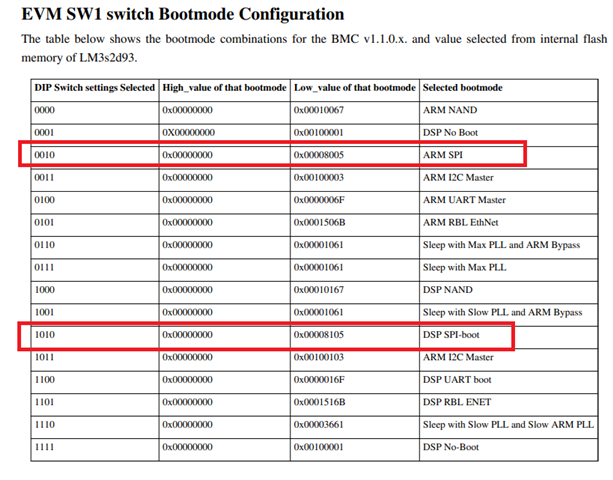Click low value '0x00003661'
The image size is (613, 480).
pos(319,425)
